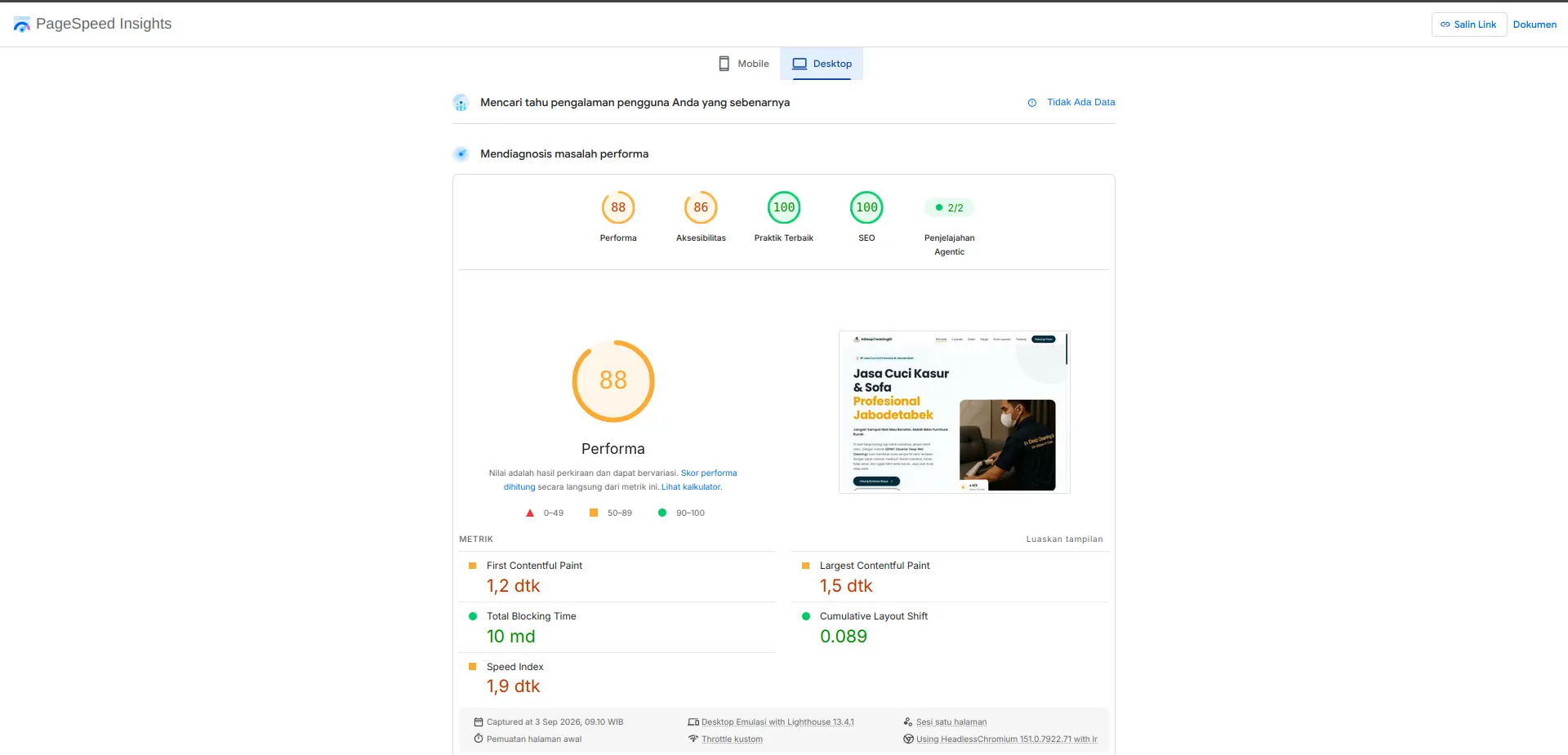Open the Lihat kalkulator link
Viewport: 1568px width, 755px height.
click(x=692, y=487)
